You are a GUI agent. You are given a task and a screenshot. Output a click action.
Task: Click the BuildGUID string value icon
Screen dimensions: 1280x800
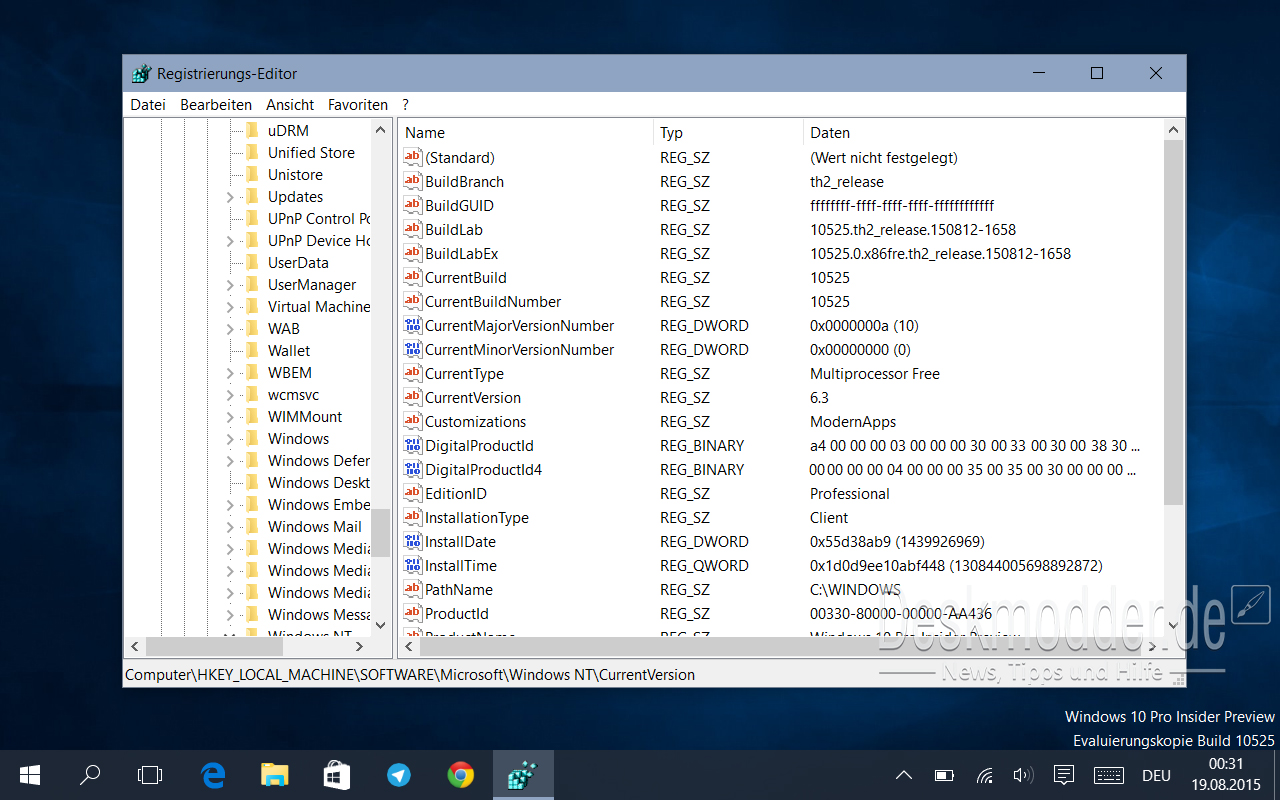413,205
